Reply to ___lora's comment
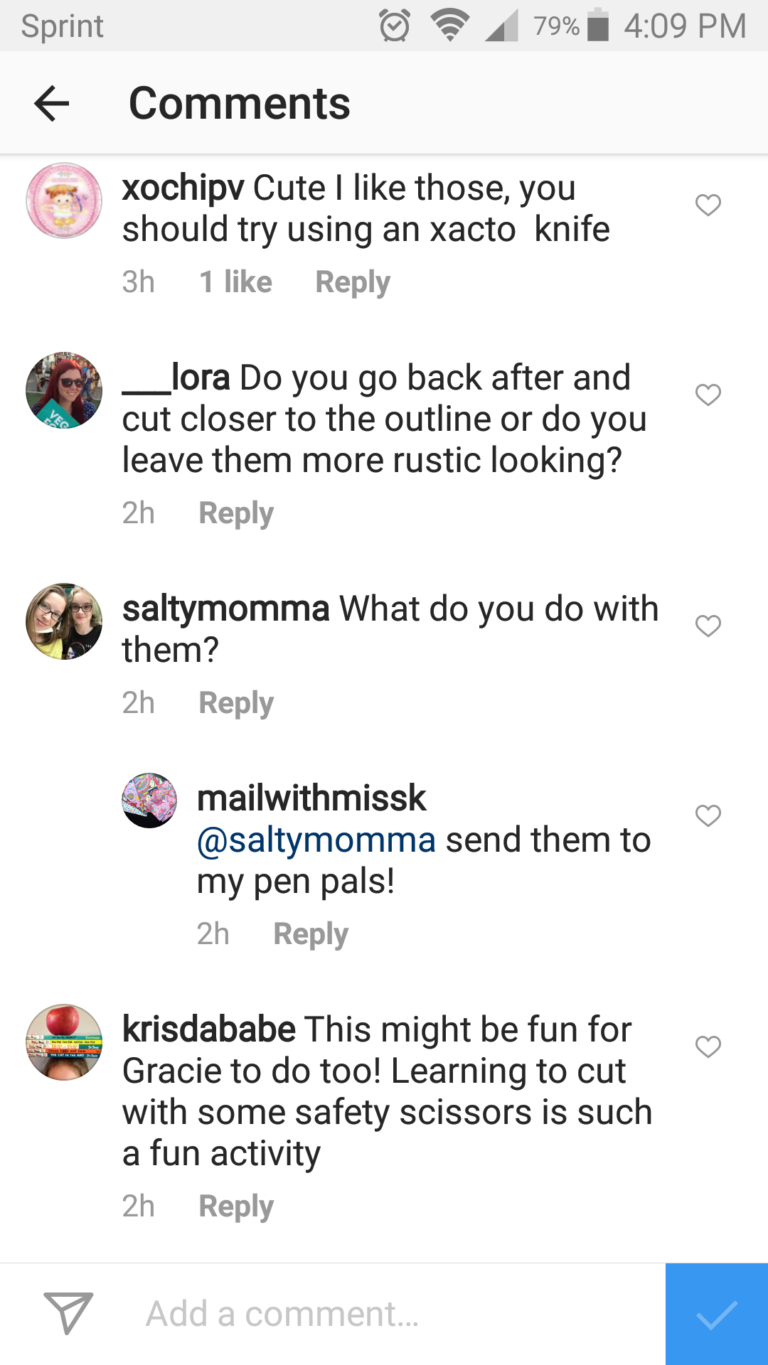Screen dimensions: 768x1365 coord(236,513)
